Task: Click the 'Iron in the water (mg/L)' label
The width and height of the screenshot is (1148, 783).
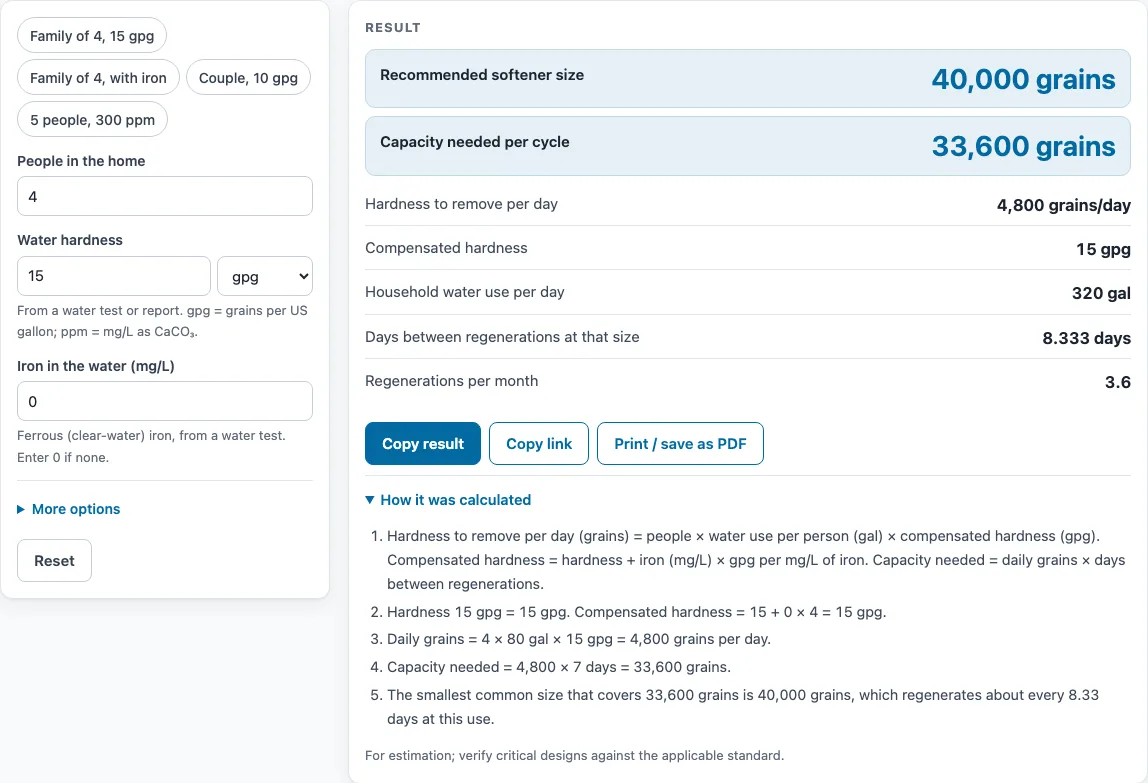Action: (x=96, y=366)
